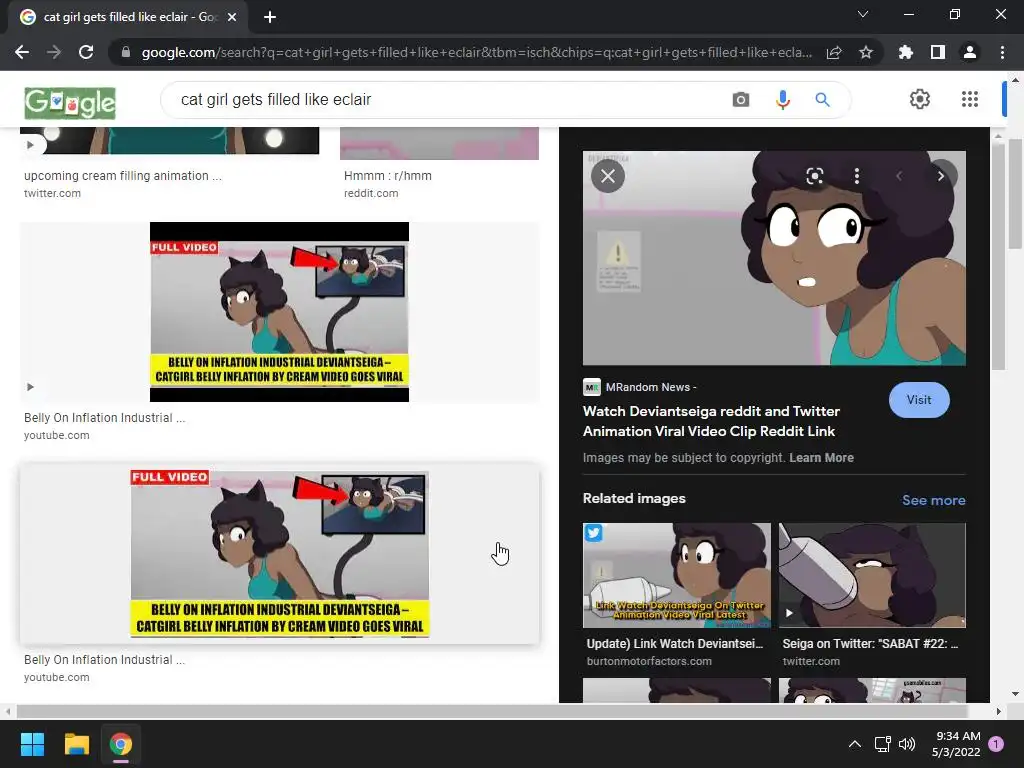Click the Chrome taskbar icon

pyautogui.click(x=121, y=744)
